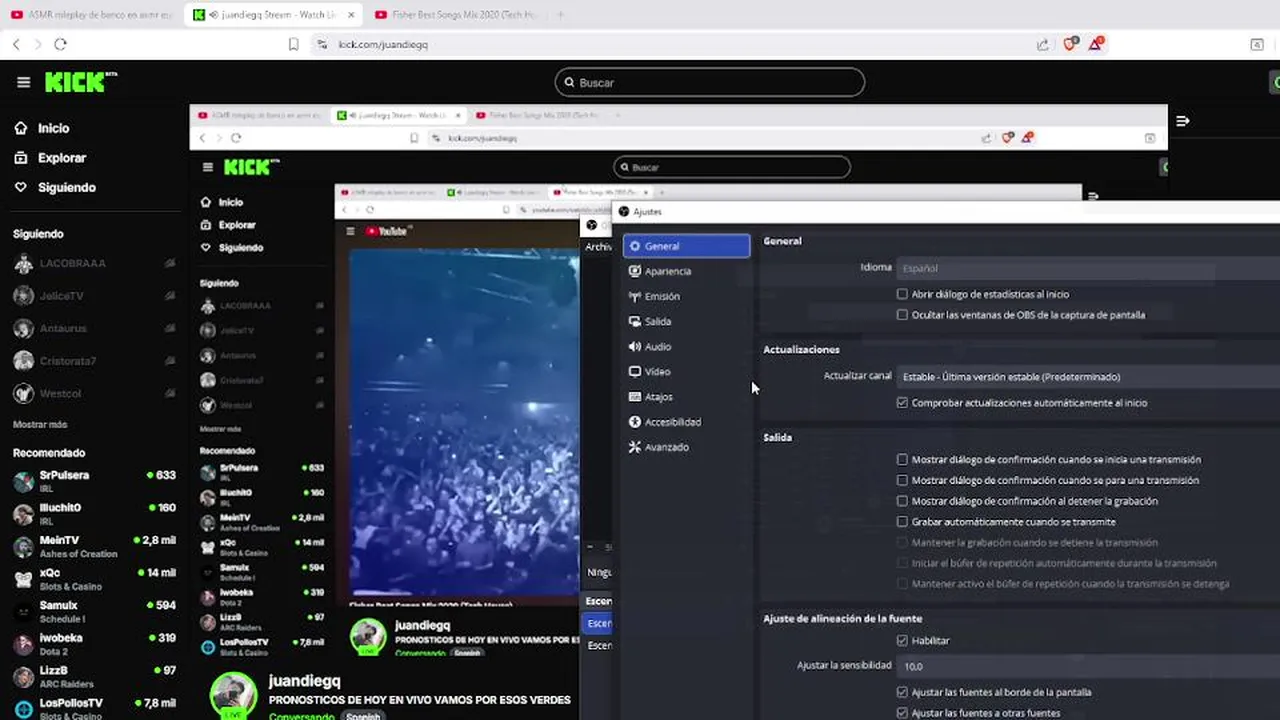
Task: Click browser back arrow button
Action: (16, 44)
